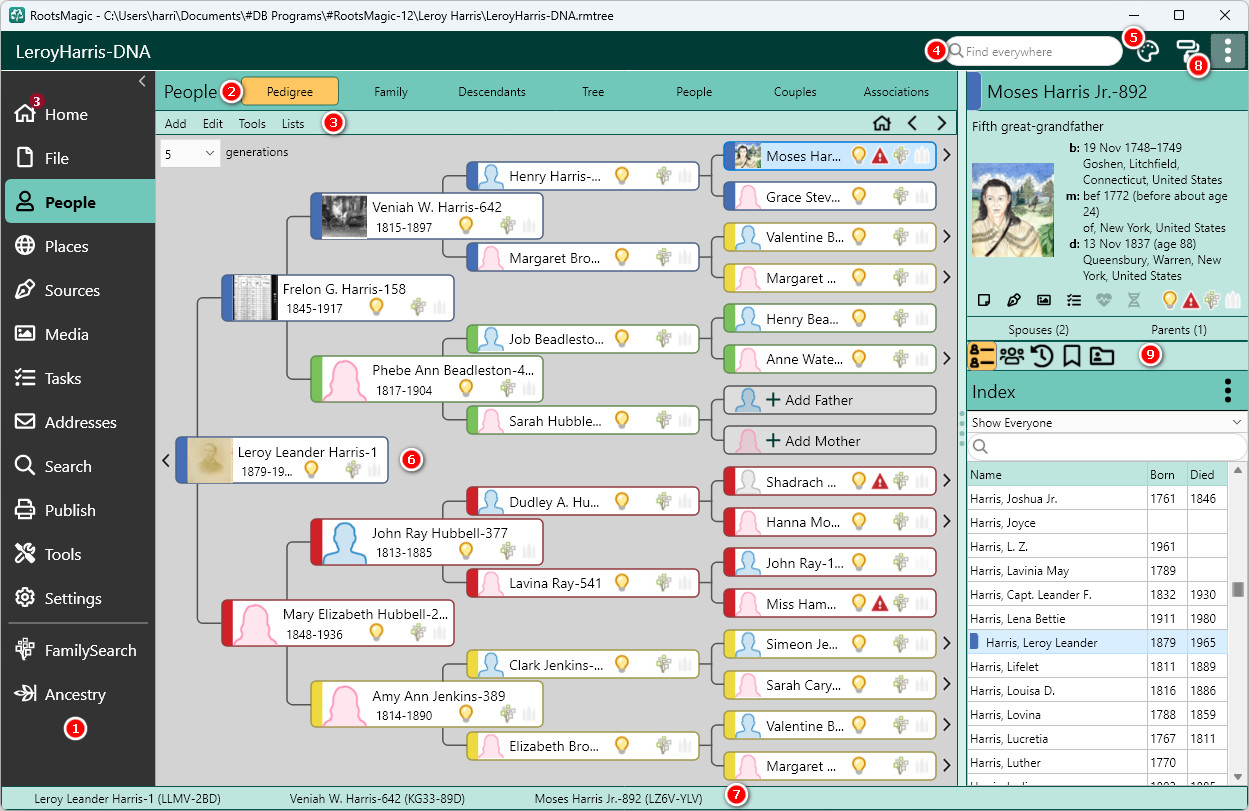Switch to Family members side panel icon
Image resolution: width=1249 pixels, height=811 pixels.
point(1012,356)
